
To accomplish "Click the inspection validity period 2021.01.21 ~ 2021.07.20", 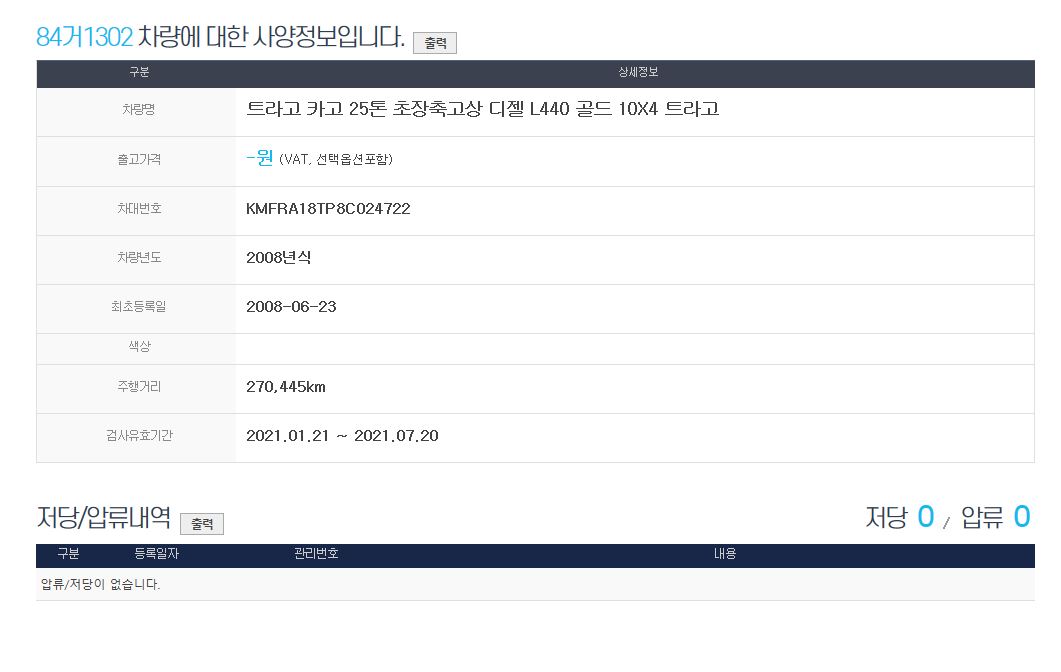I will click(342, 436).
